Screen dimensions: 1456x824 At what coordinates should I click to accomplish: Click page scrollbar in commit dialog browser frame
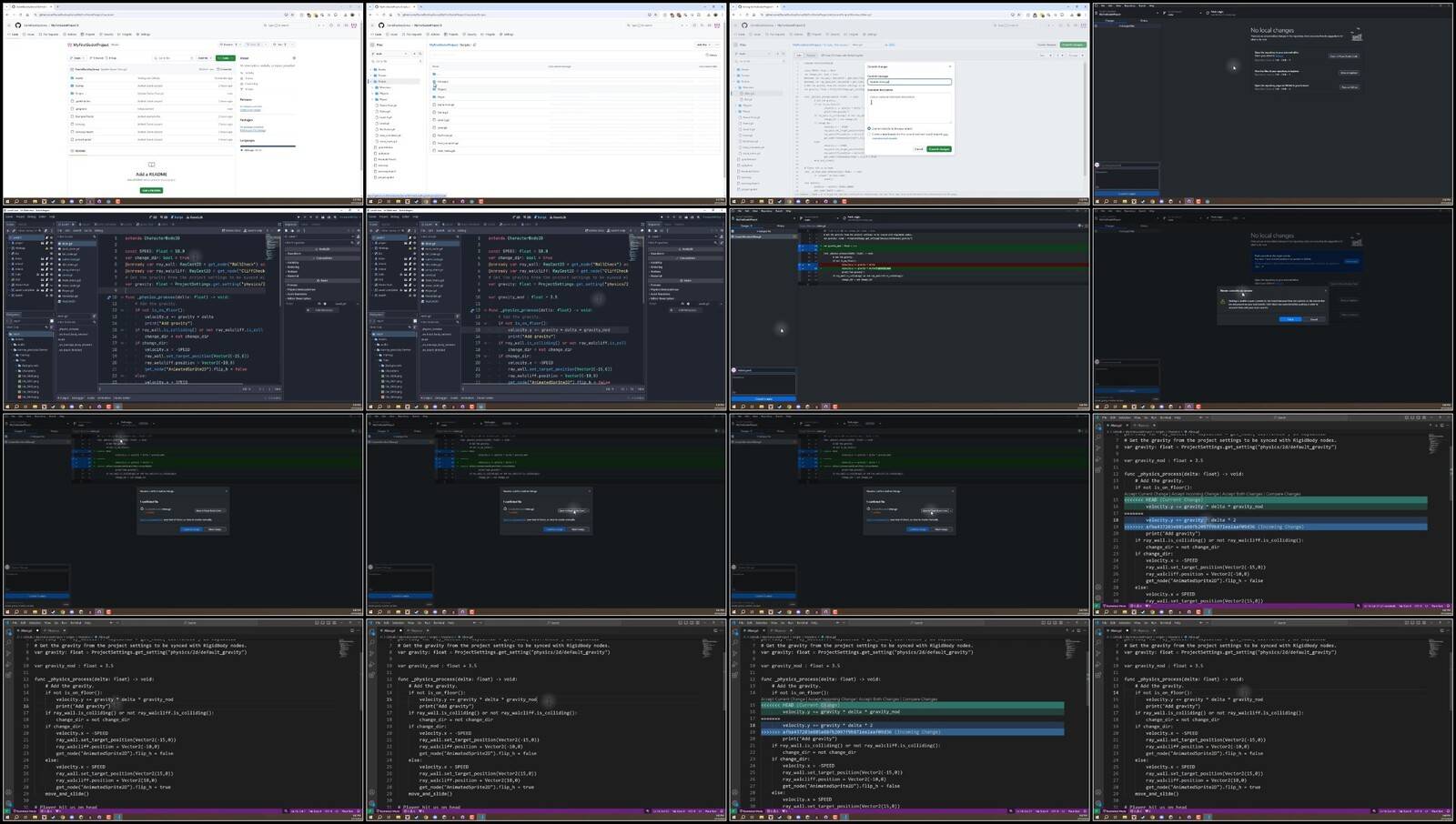1085,118
